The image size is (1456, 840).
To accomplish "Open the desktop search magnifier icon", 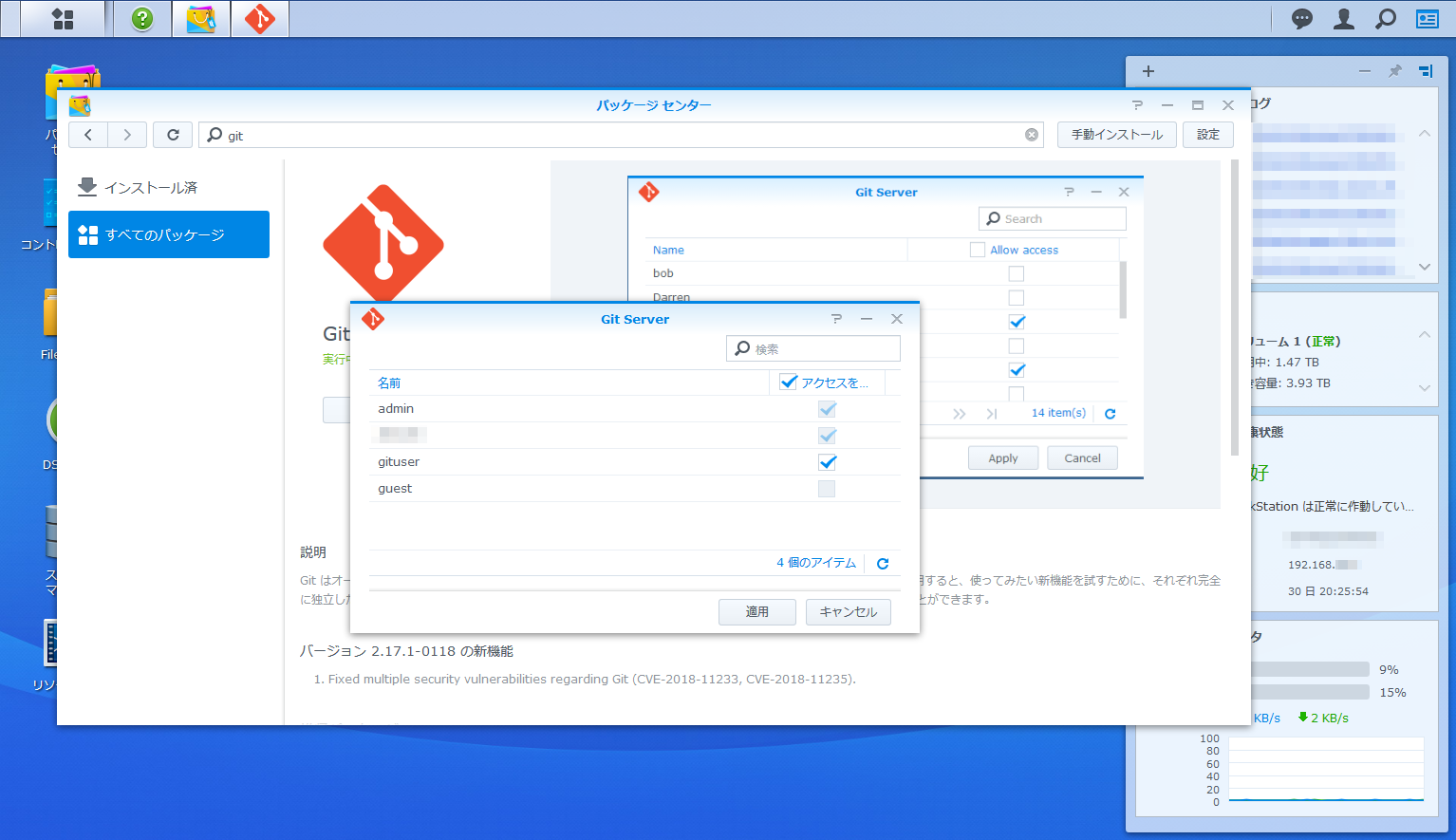I will click(x=1386, y=19).
